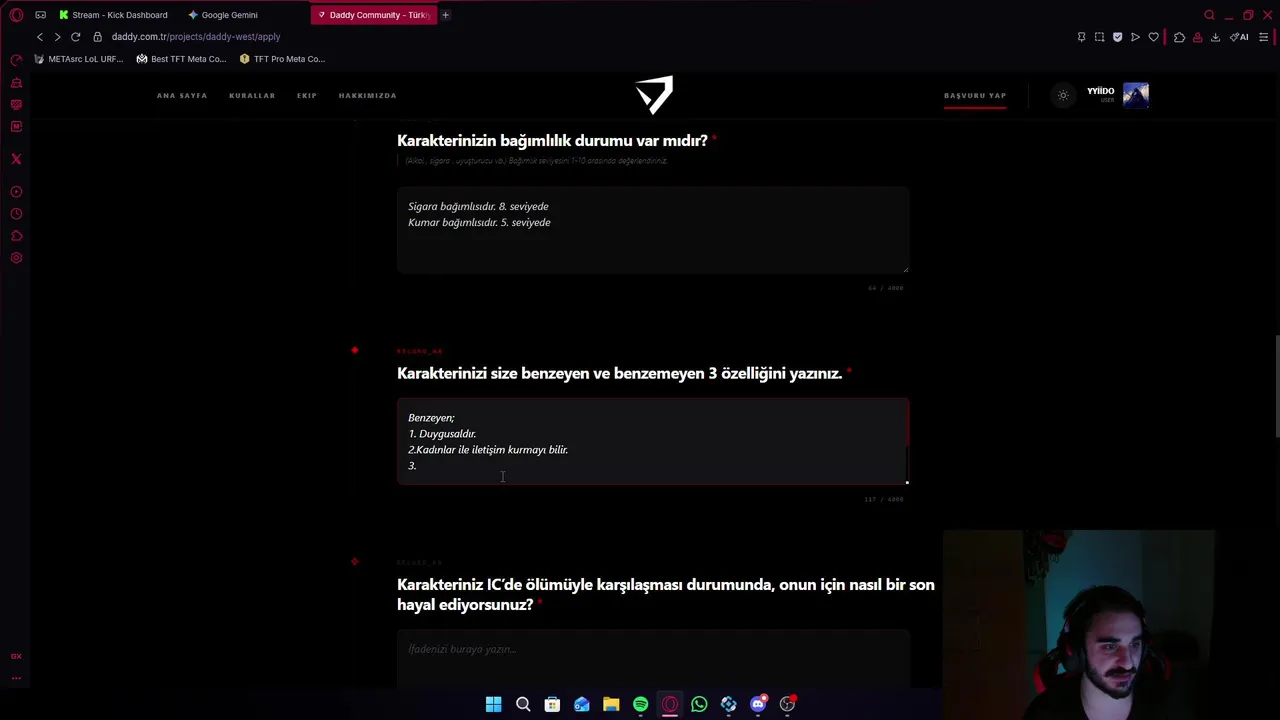This screenshot has height=720, width=1280.
Task: Open the X (Twitter) sidebar icon
Action: pyautogui.click(x=16, y=159)
